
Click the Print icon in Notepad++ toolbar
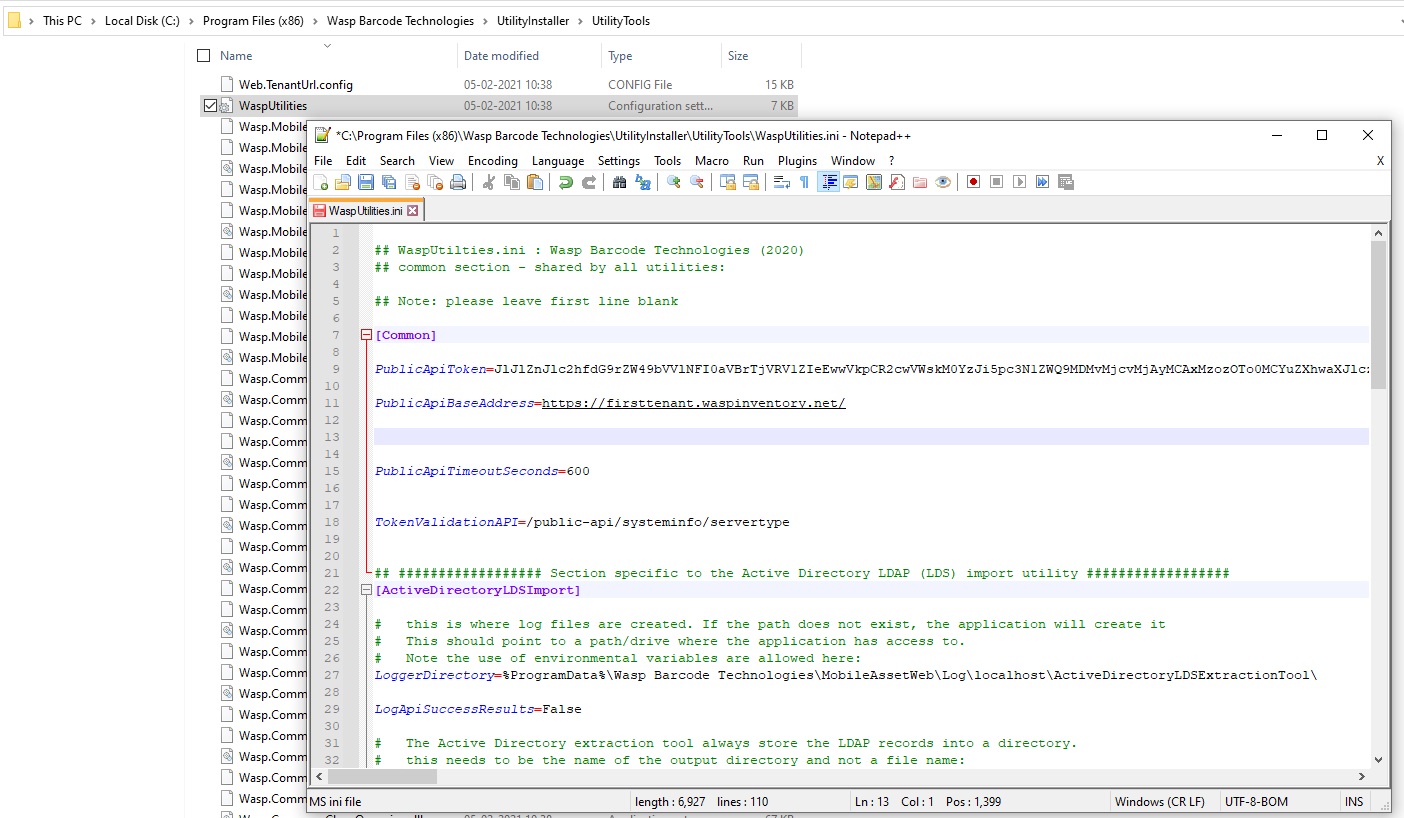pos(458,182)
